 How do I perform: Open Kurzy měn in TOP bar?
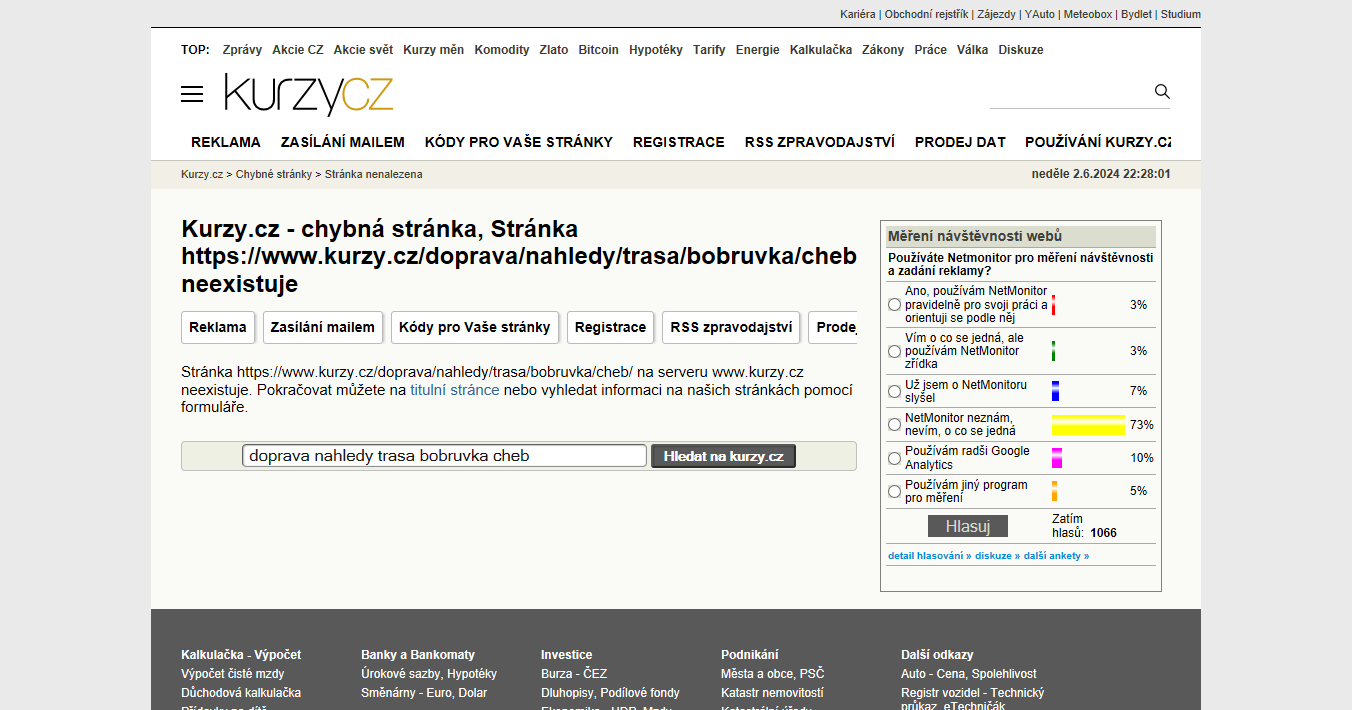tap(434, 50)
